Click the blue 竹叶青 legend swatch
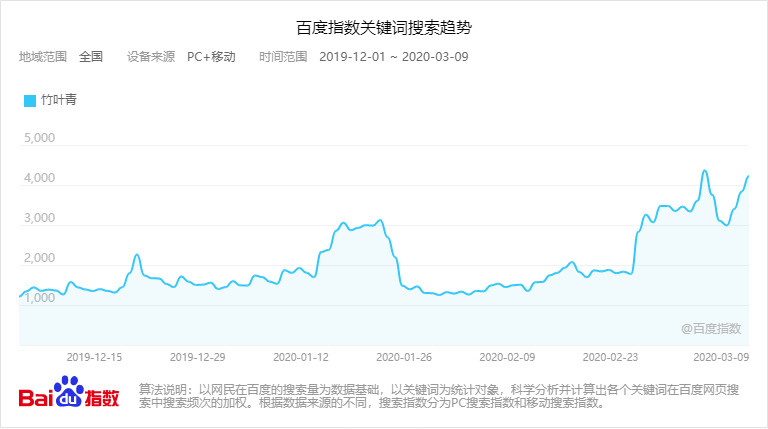Screen dimensions: 768x429 click(x=30, y=100)
